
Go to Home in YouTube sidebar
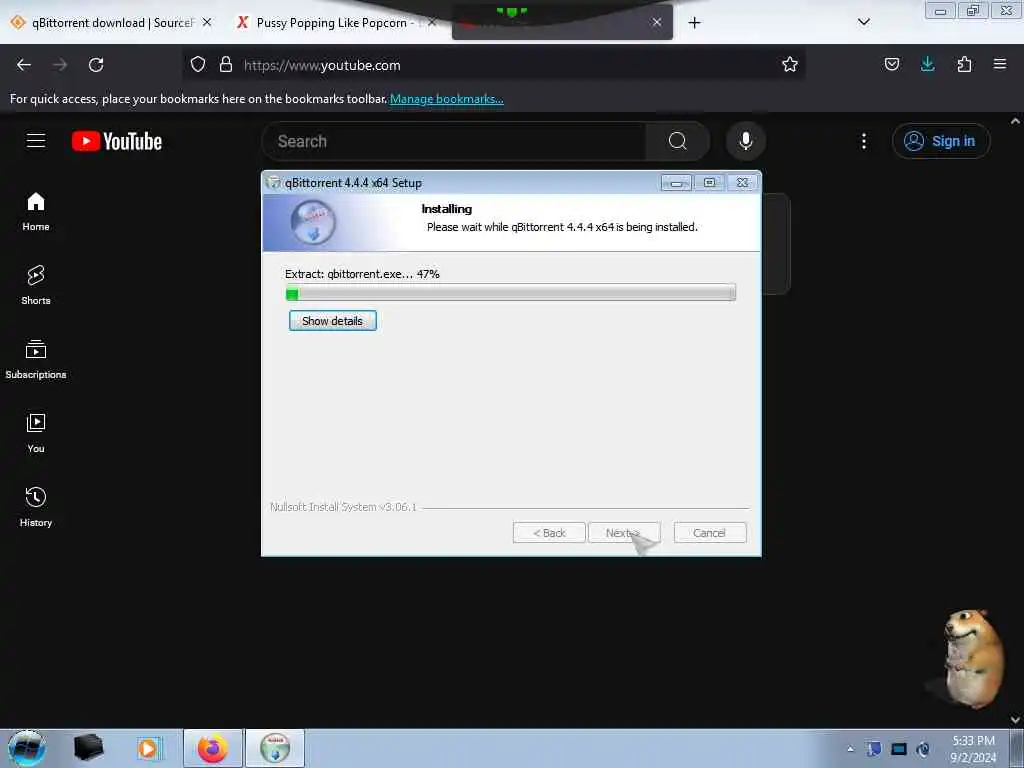[x=36, y=212]
